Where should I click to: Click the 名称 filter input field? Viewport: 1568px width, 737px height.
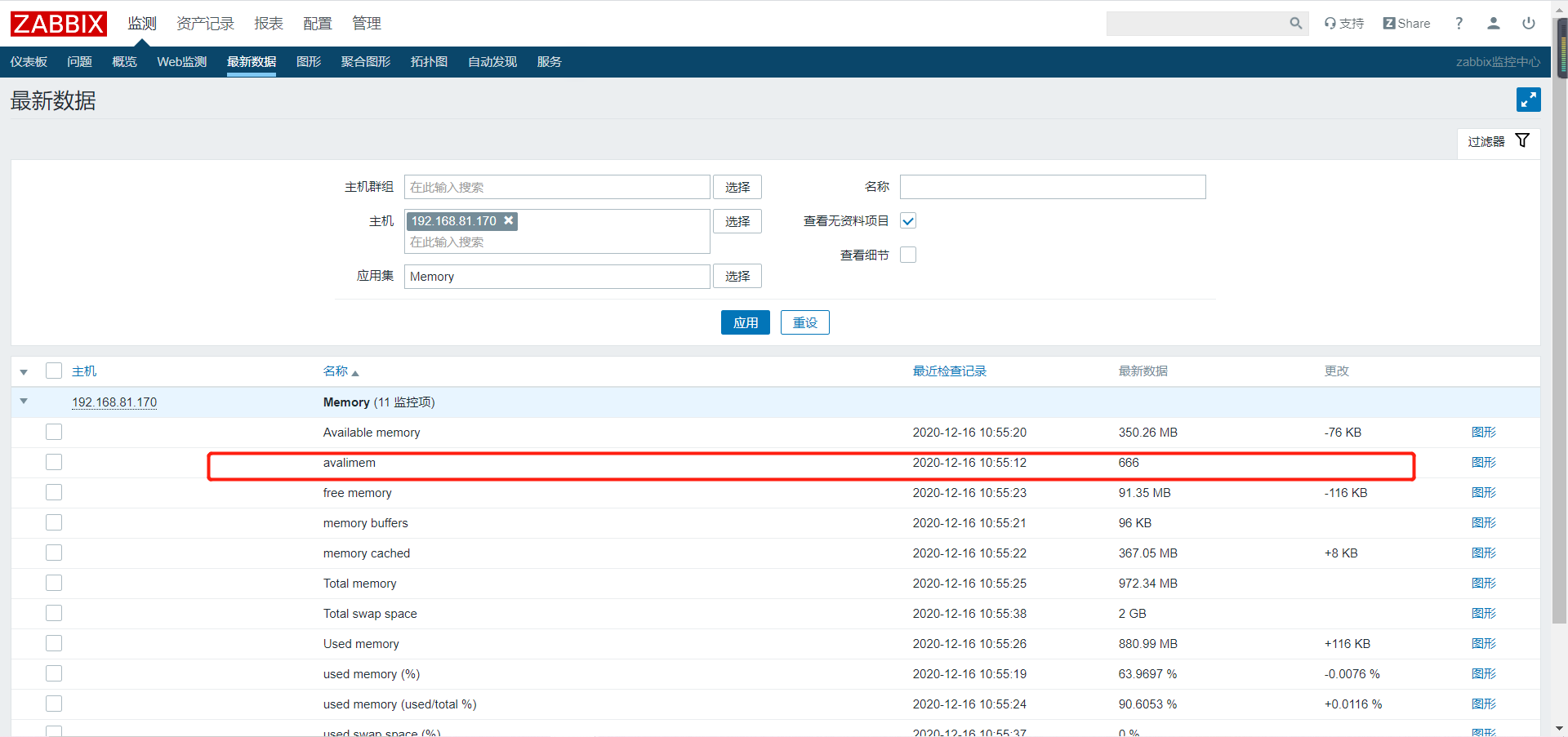(x=1053, y=187)
